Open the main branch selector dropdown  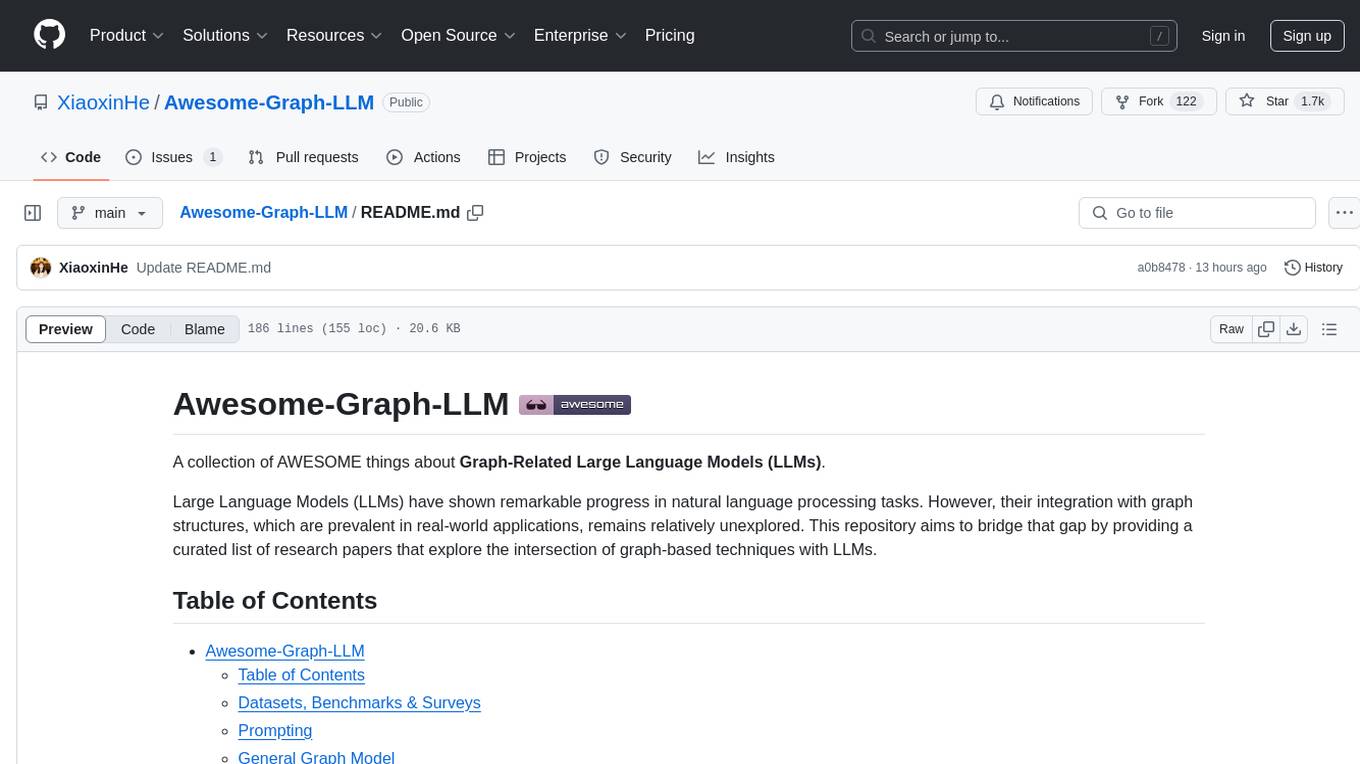point(109,213)
